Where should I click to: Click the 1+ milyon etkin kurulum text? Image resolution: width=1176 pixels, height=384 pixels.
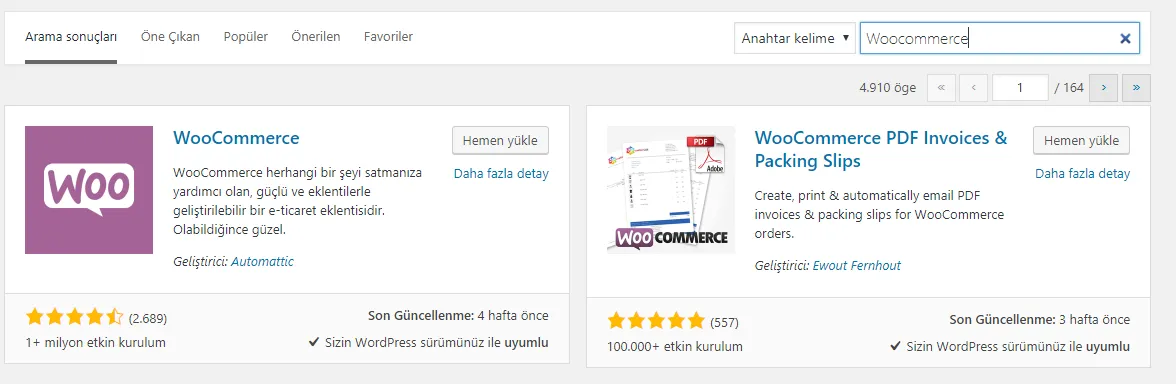(95, 343)
